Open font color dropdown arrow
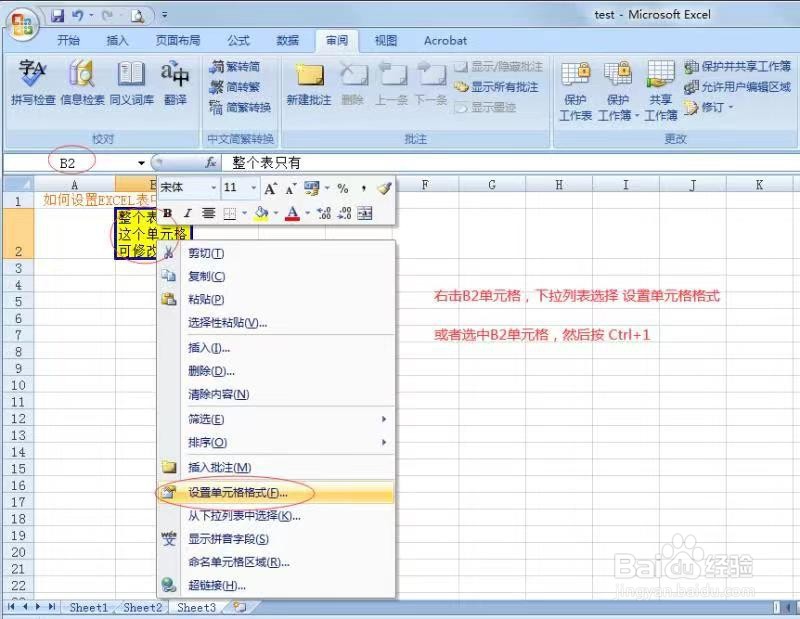The width and height of the screenshot is (800, 619). click(308, 213)
